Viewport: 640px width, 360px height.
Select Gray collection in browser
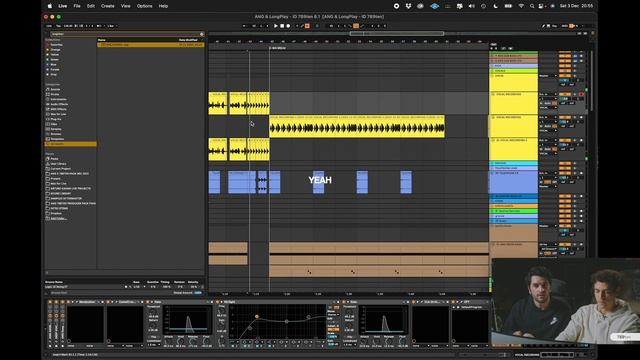(53, 74)
